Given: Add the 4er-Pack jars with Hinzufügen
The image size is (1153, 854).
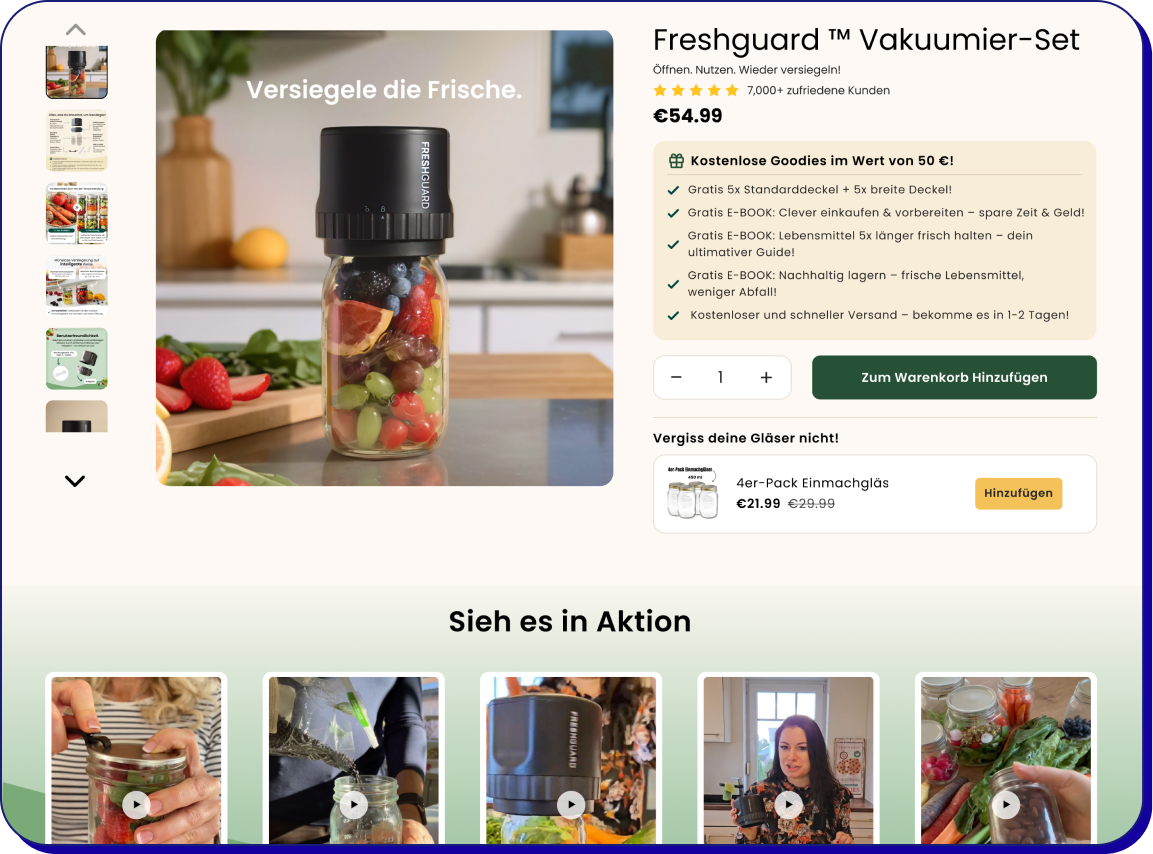Looking at the screenshot, I should click(1018, 494).
